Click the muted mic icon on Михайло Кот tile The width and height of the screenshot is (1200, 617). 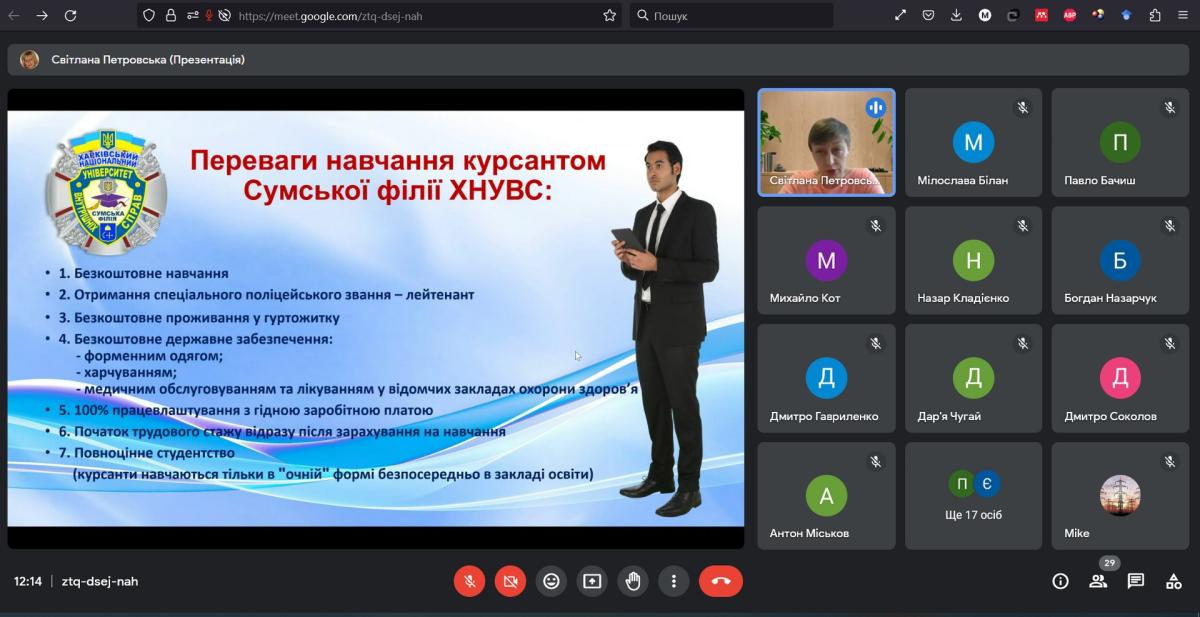875,226
